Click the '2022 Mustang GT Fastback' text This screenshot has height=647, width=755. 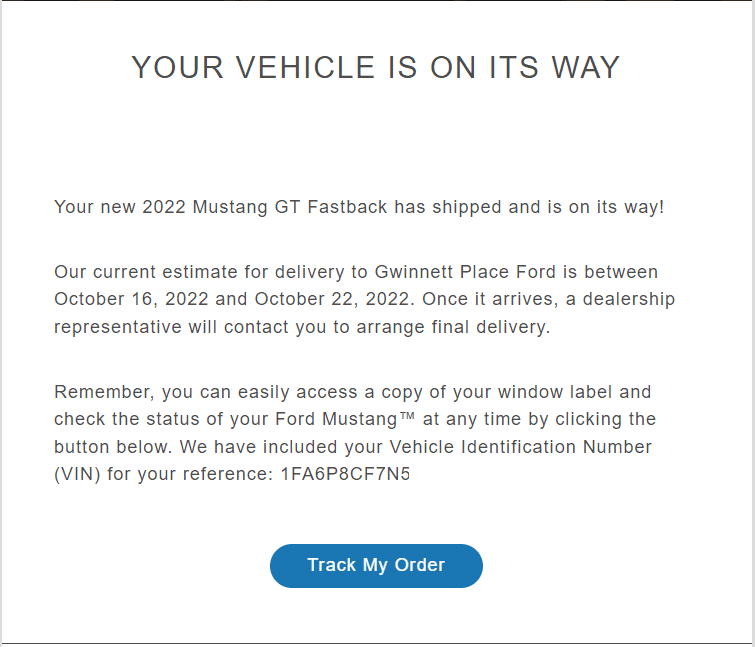pos(264,207)
